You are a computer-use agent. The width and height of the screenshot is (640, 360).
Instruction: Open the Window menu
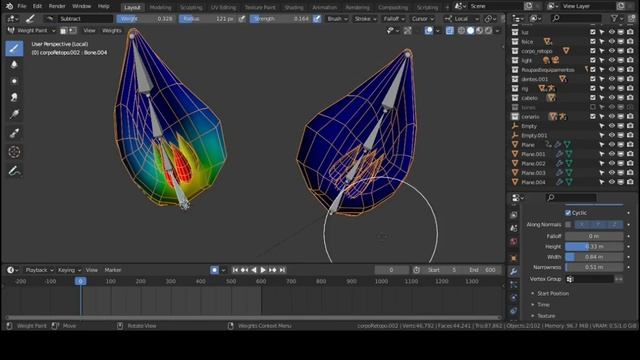pyautogui.click(x=82, y=6)
